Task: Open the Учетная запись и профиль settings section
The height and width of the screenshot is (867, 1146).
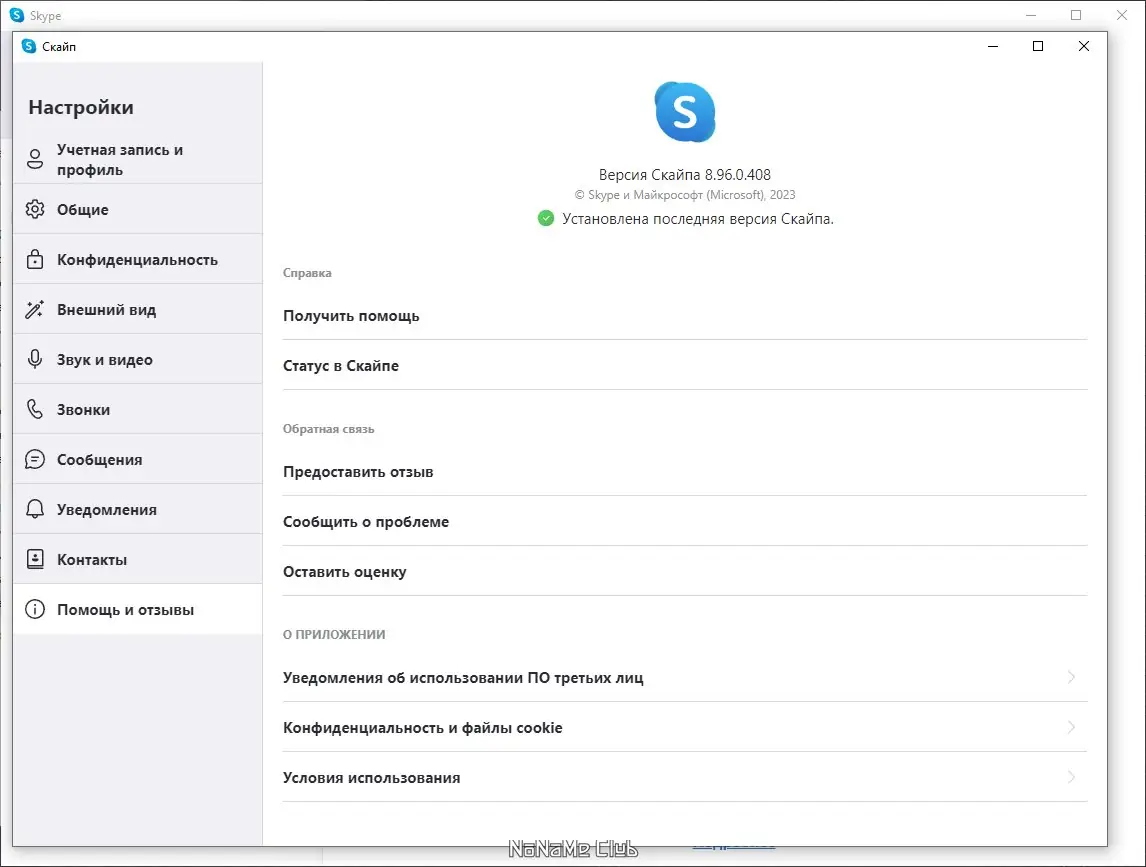Action: point(137,159)
